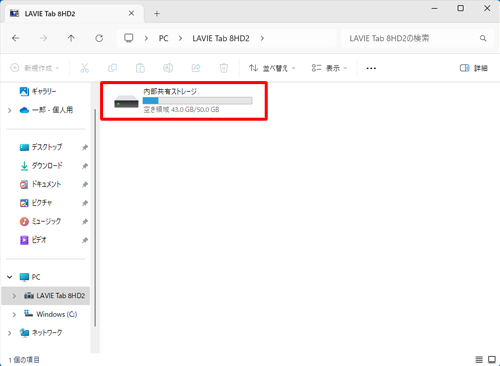500x366 pixels.
Task: Click PC in the breadcrumb path
Action: 163,38
